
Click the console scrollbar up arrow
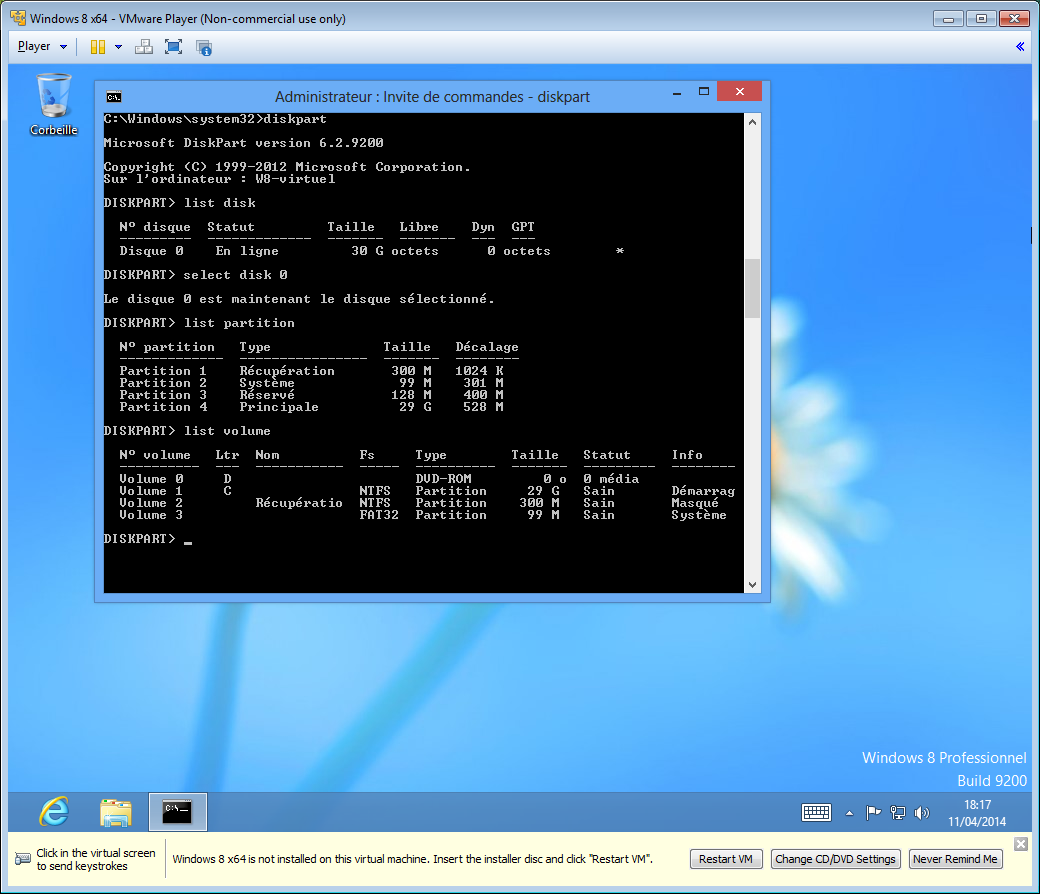point(752,122)
